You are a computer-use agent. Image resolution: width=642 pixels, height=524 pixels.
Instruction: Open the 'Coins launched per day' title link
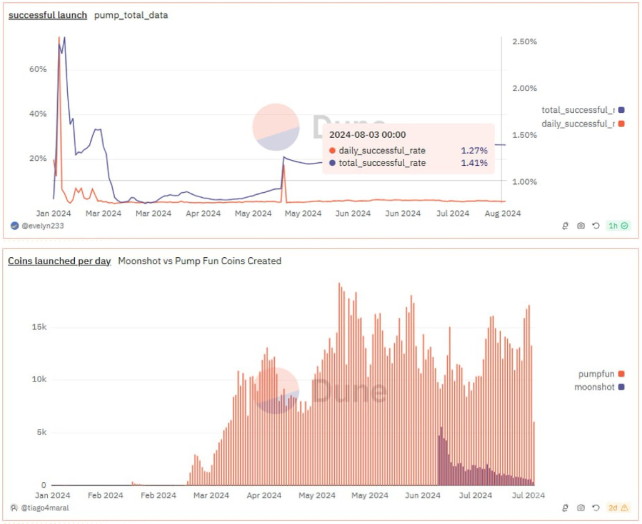pos(59,261)
